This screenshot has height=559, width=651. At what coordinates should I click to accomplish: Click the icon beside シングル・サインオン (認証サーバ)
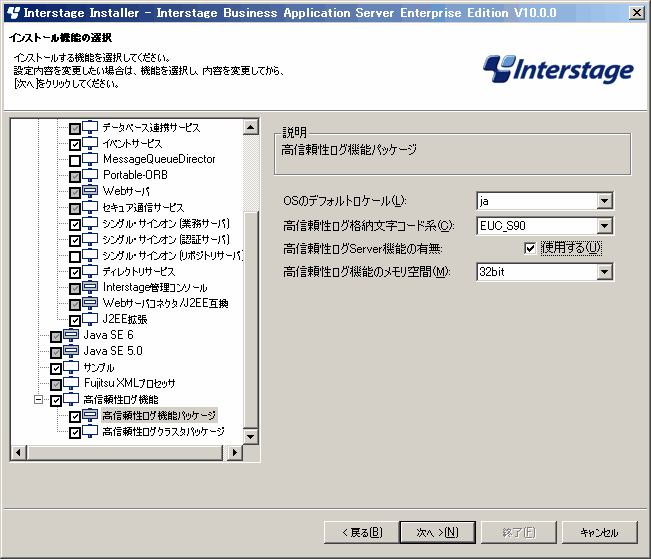[x=90, y=239]
